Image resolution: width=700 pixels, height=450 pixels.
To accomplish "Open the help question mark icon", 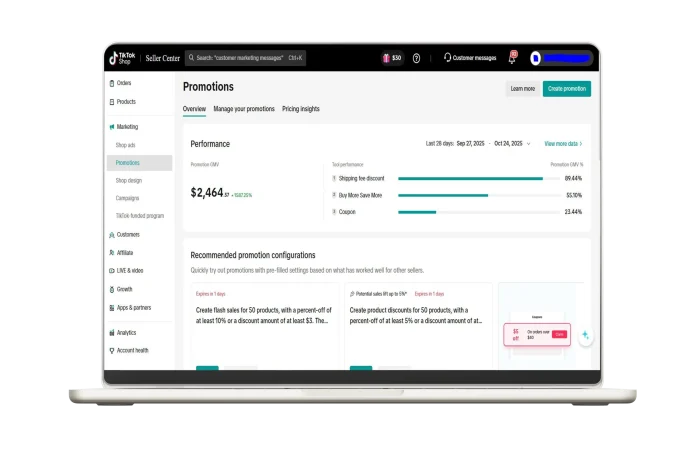I will click(416, 58).
